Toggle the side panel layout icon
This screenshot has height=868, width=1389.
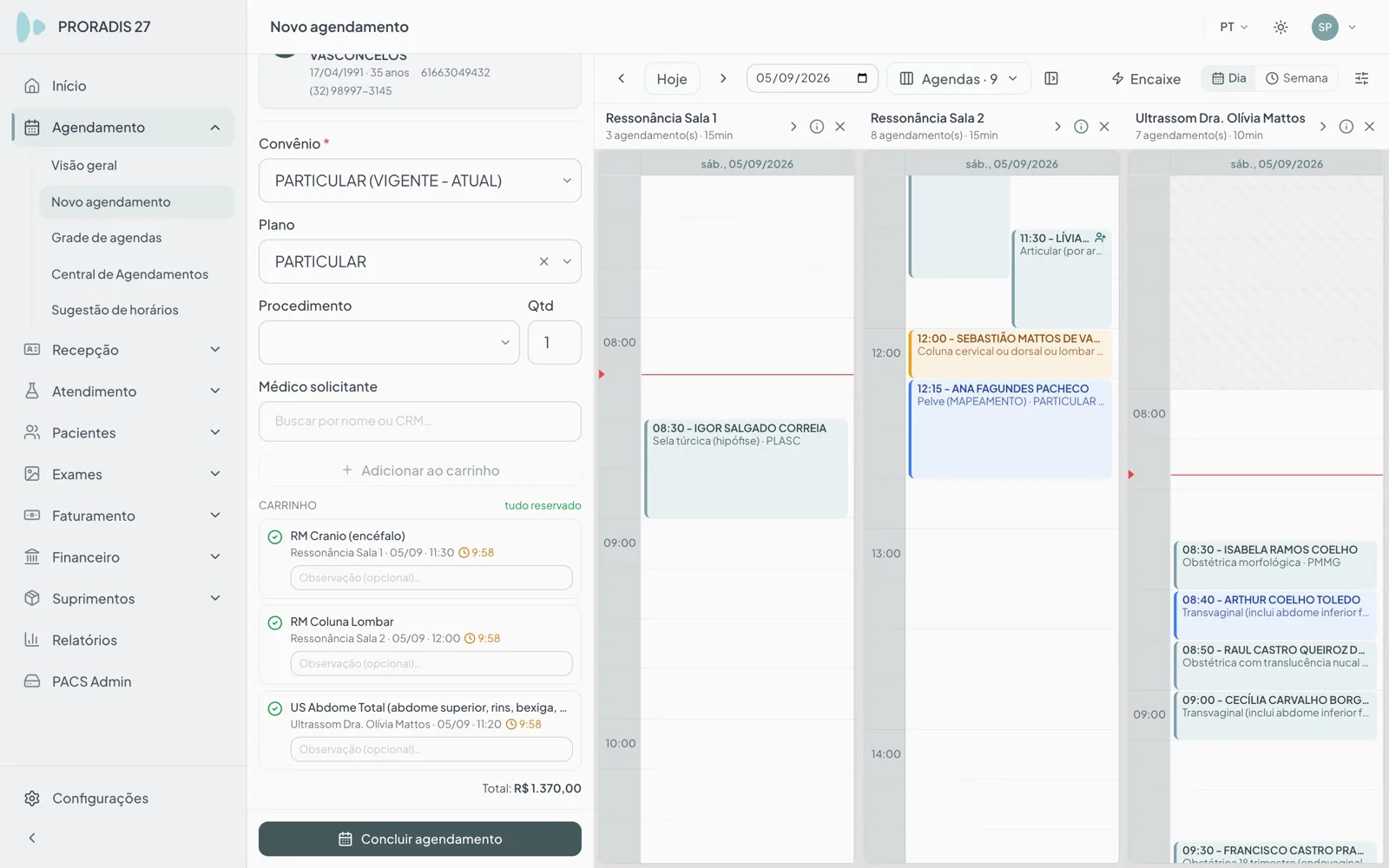pos(1051,78)
